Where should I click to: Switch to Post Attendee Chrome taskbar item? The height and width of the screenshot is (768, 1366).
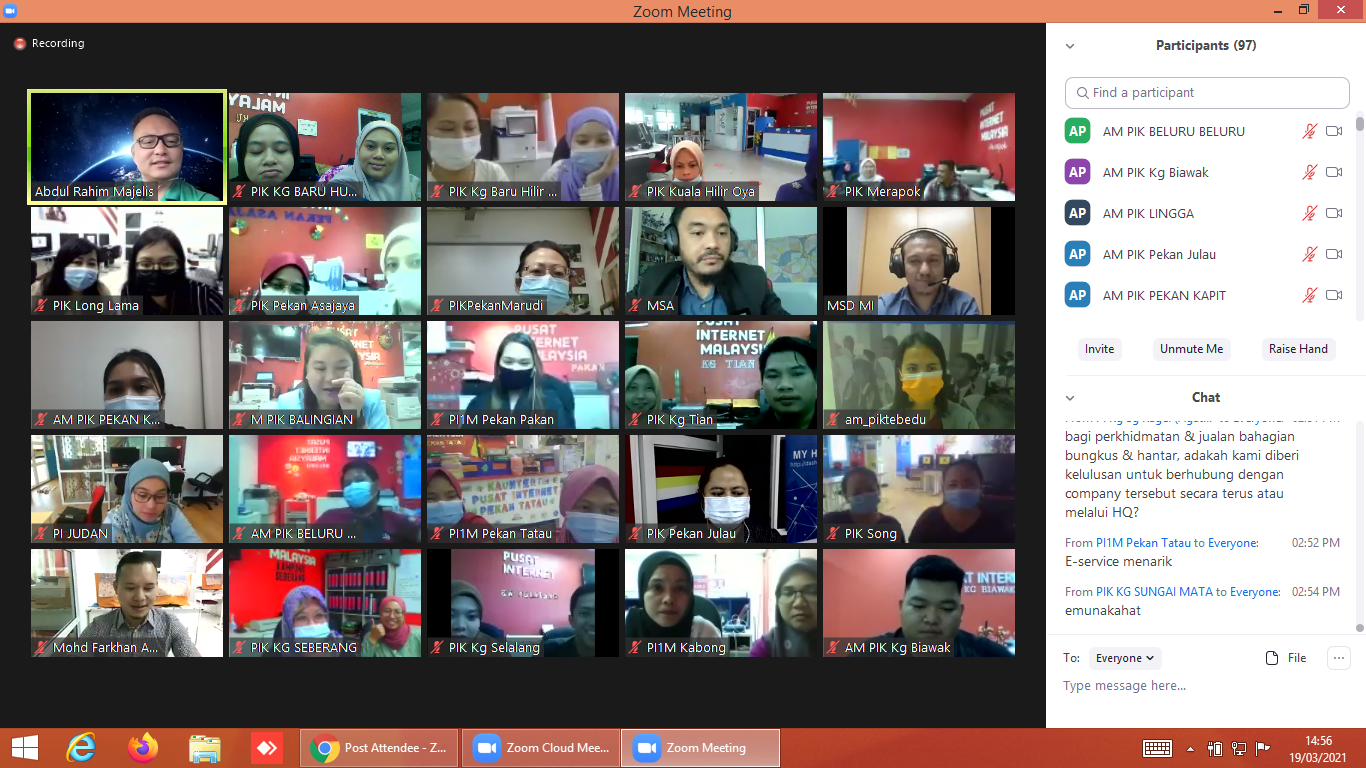[379, 747]
